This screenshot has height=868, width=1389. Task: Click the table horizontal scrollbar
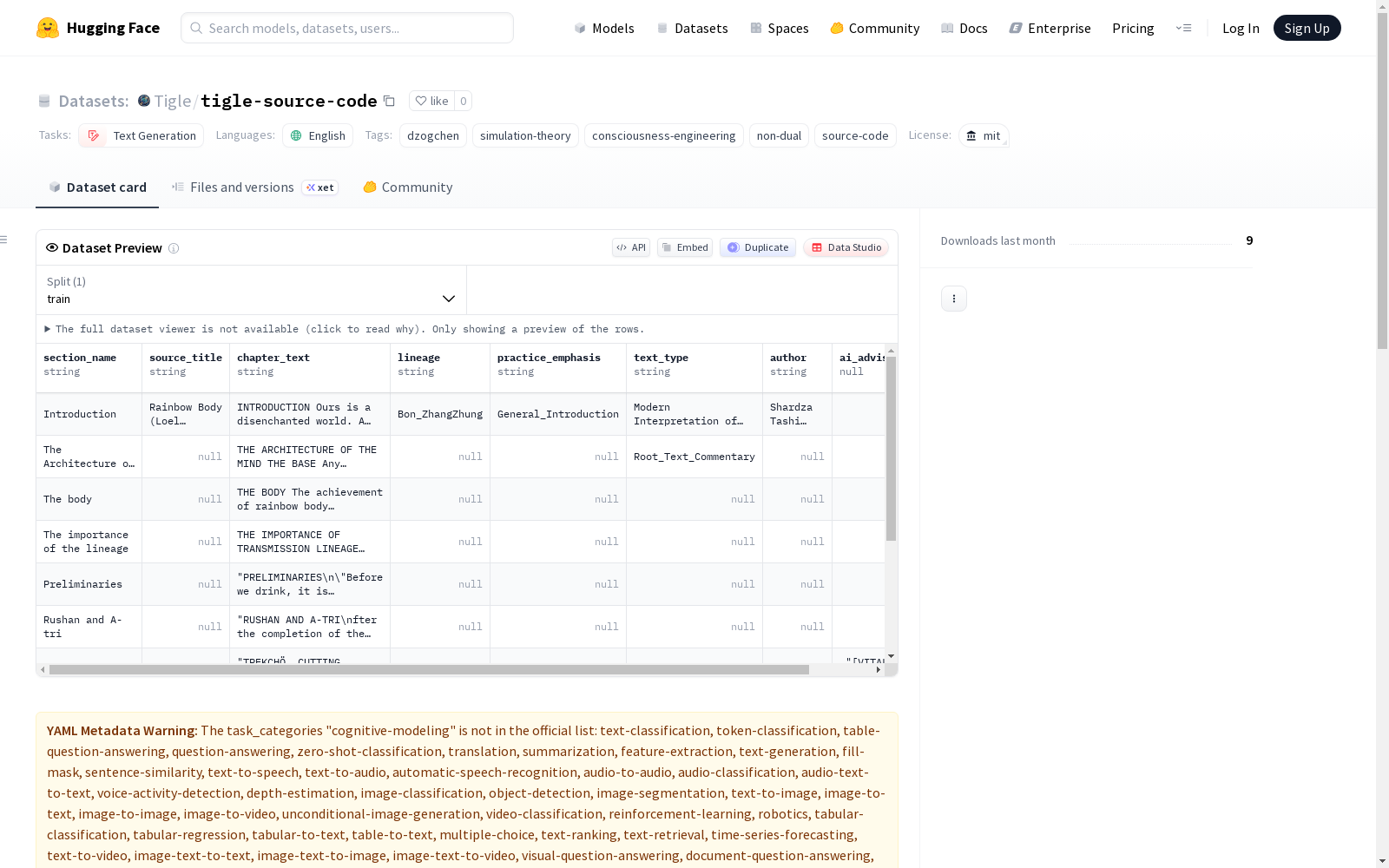pyautogui.click(x=429, y=670)
